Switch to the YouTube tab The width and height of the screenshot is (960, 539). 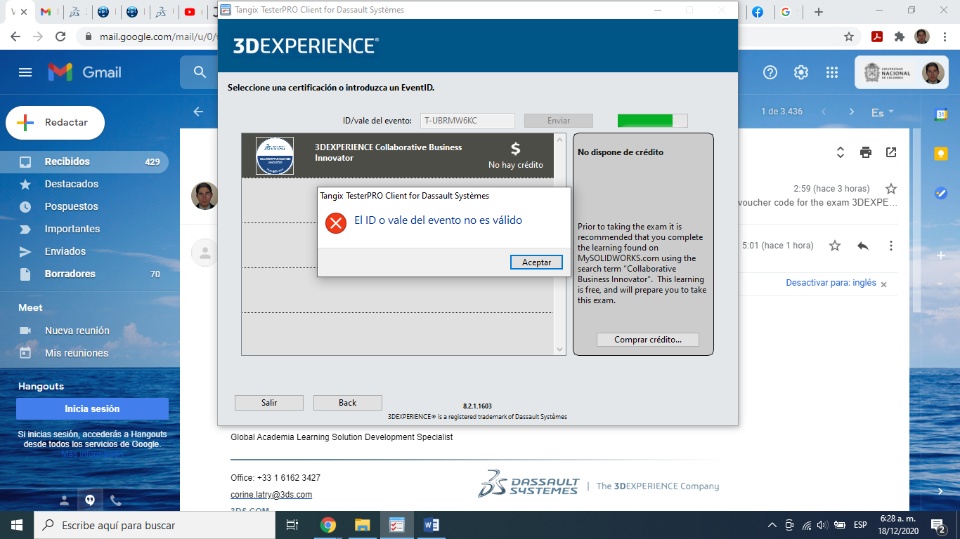pos(190,12)
